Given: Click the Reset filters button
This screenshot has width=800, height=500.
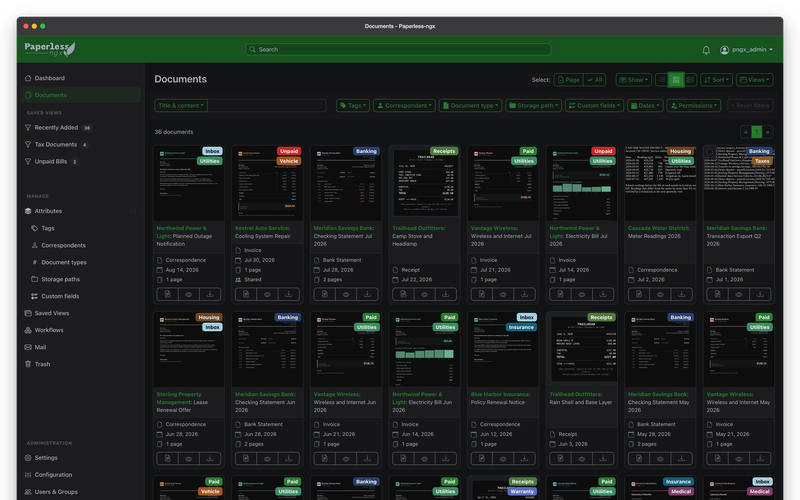Looking at the screenshot, I should (750, 106).
